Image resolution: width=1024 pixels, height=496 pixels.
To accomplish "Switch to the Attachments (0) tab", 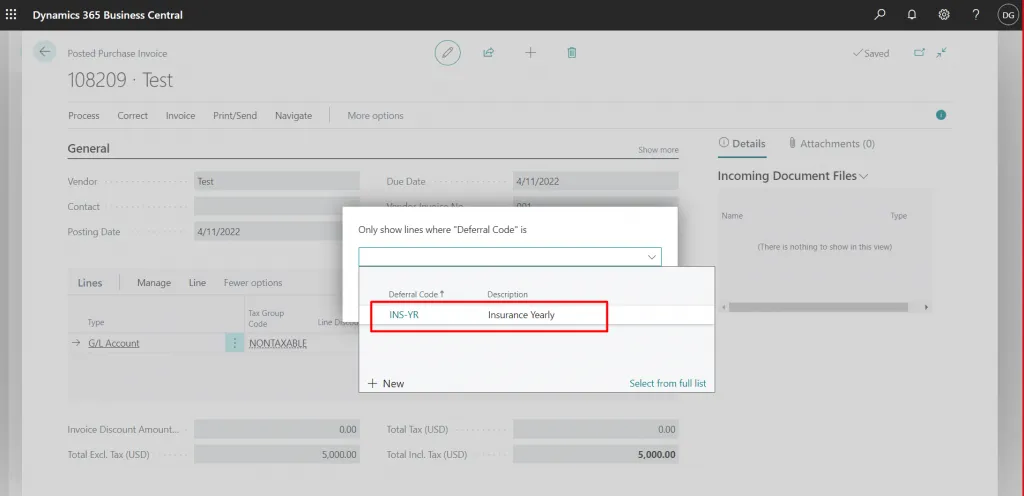I will click(x=831, y=144).
